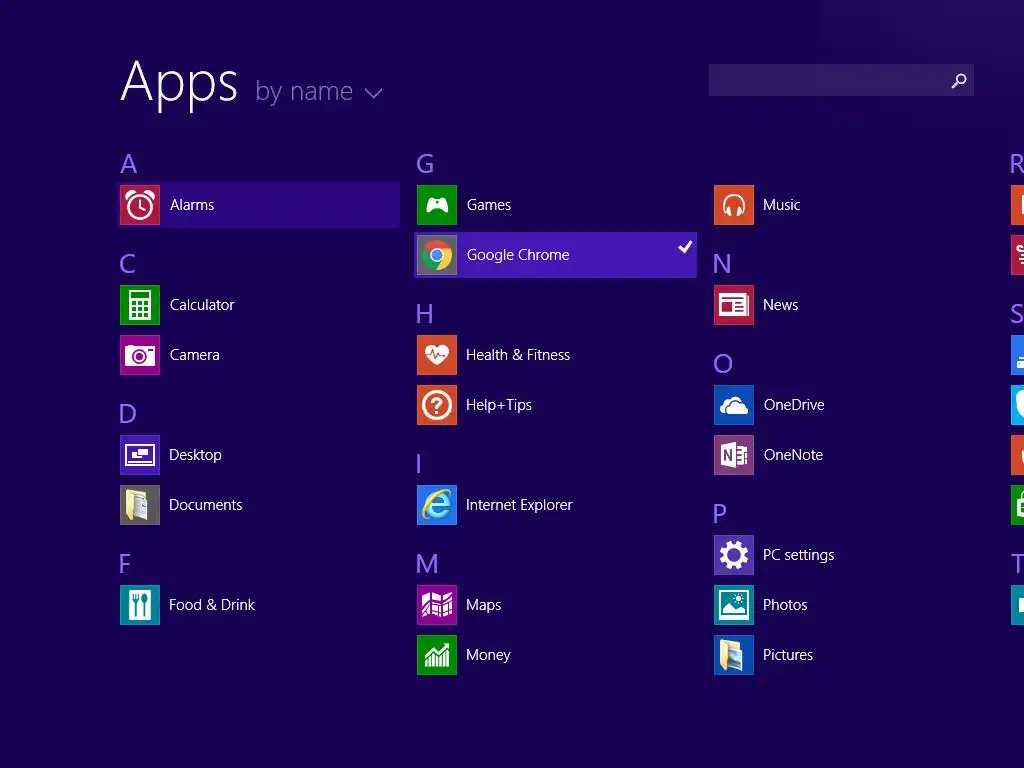This screenshot has width=1024, height=768.
Task: Launch the Calculator app icon
Action: (140, 305)
